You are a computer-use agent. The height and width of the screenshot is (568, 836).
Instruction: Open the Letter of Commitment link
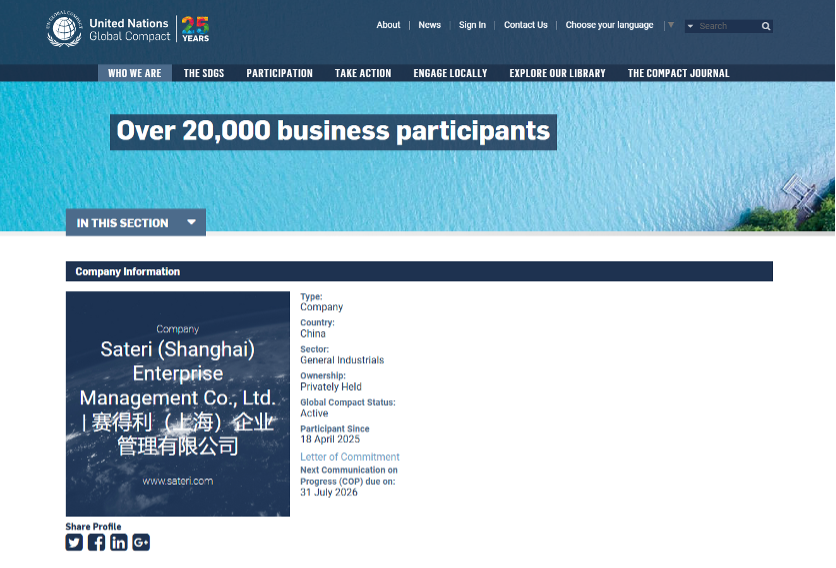350,457
